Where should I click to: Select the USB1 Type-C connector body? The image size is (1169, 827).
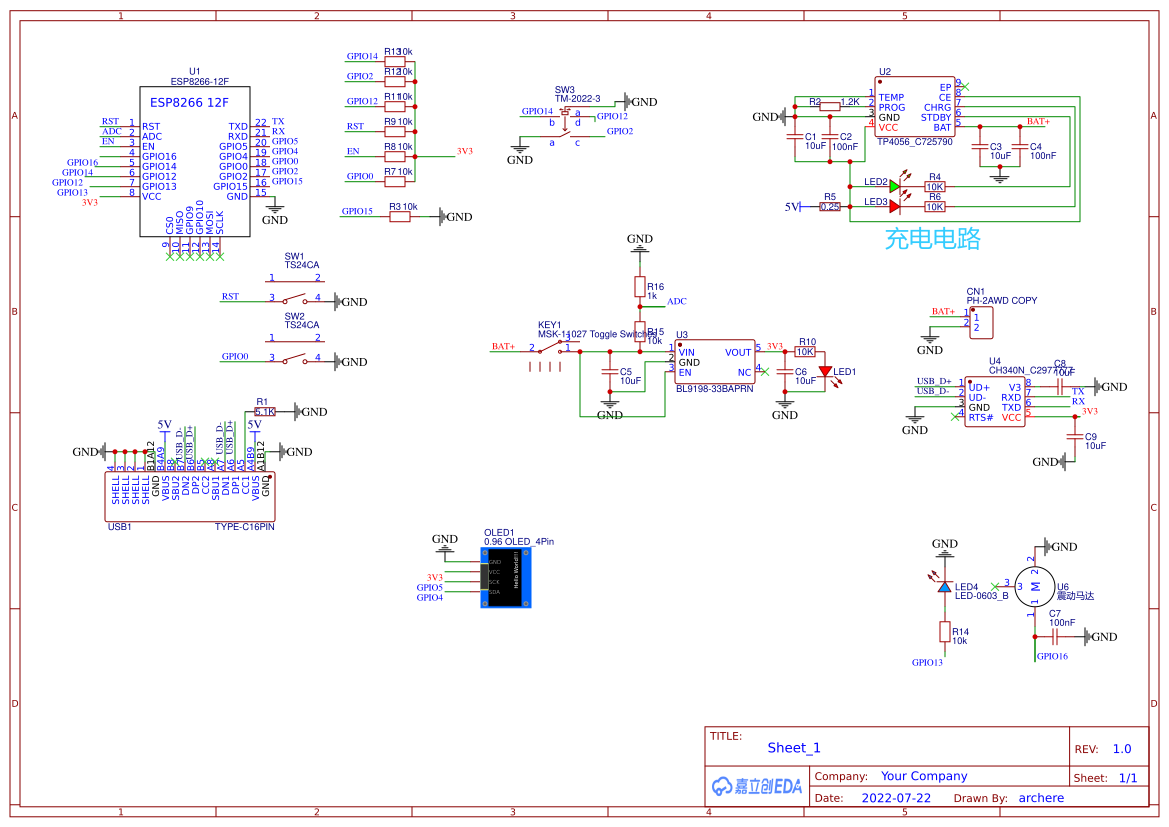click(x=190, y=497)
